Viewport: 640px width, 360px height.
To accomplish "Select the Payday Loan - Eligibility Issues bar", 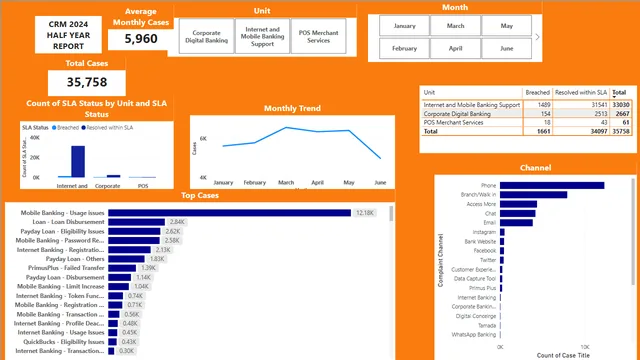I will point(134,231).
